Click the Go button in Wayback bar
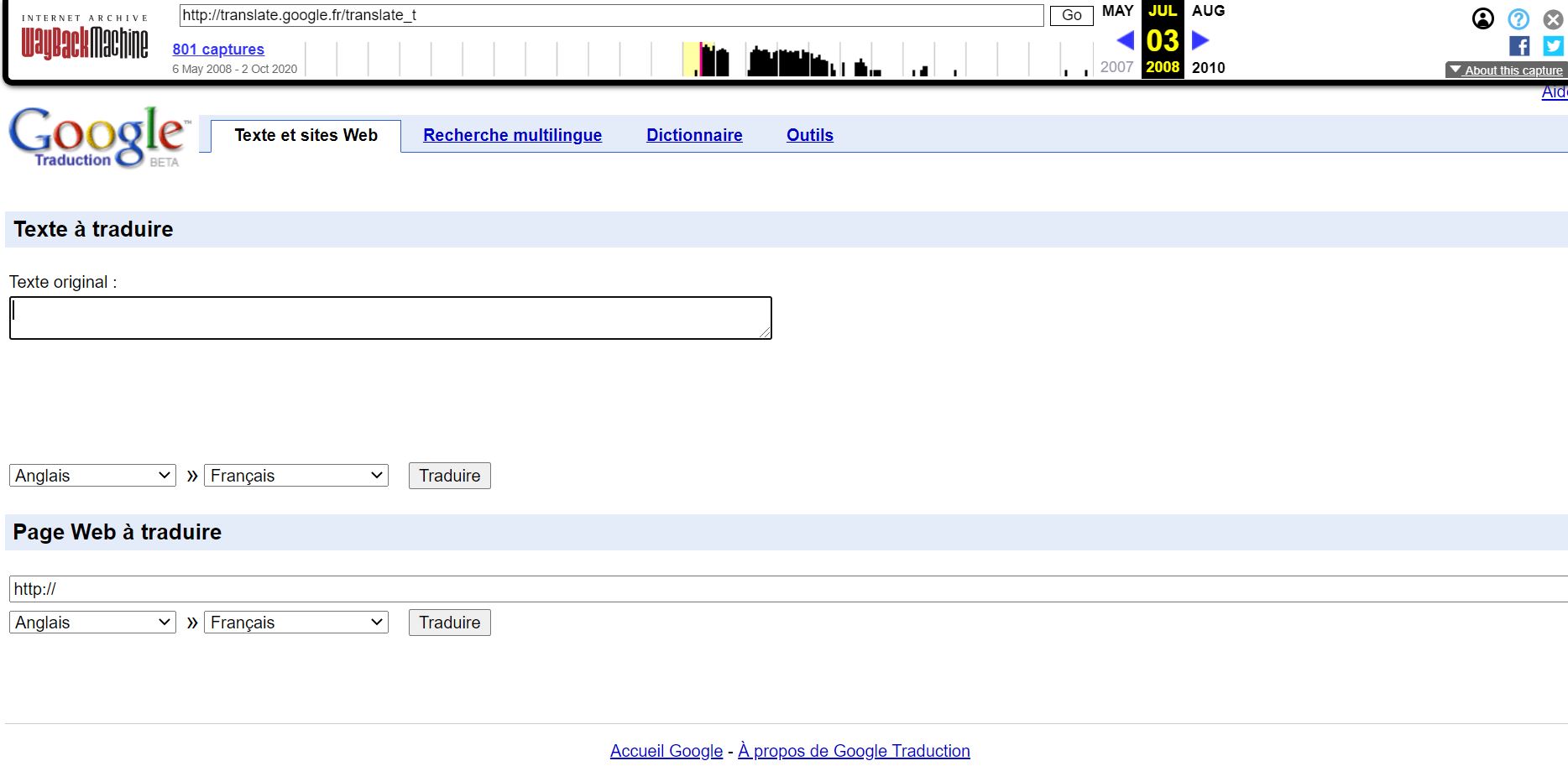Image resolution: width=1568 pixels, height=766 pixels. point(1071,15)
